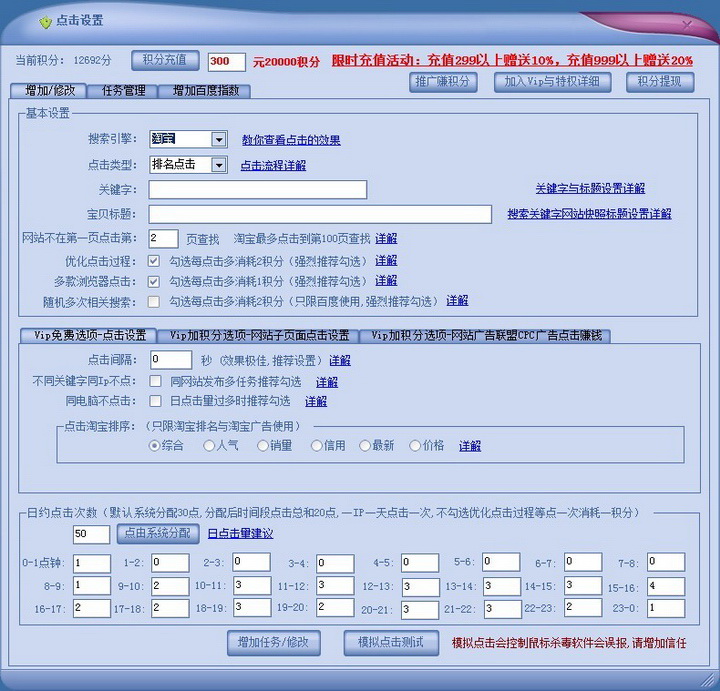Select Vip加积分选项-网站子页面点击设置 tab
Viewport: 720px width, 691px height.
click(259, 336)
